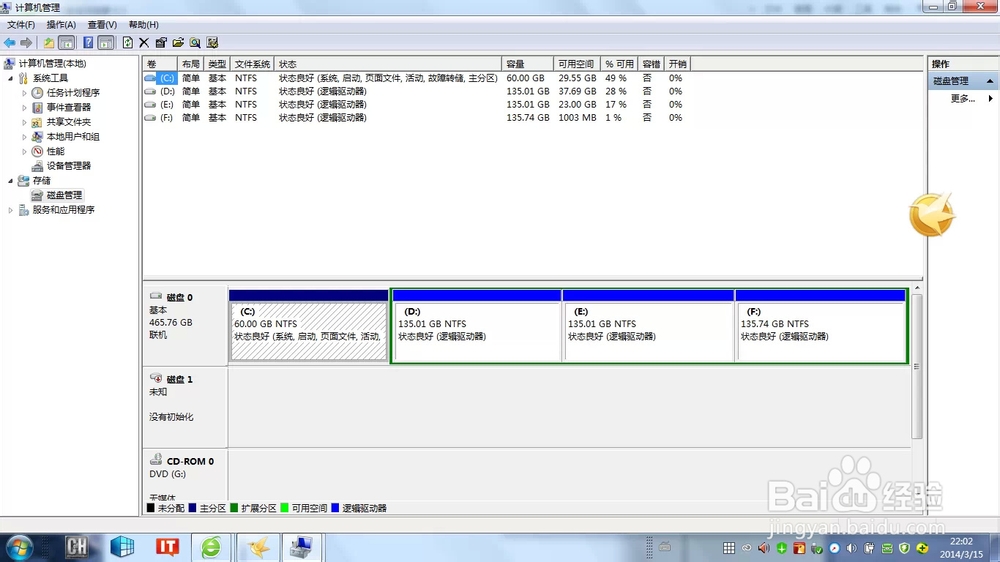Open the 帮助(H) menu
This screenshot has width=1000, height=562.
(143, 24)
